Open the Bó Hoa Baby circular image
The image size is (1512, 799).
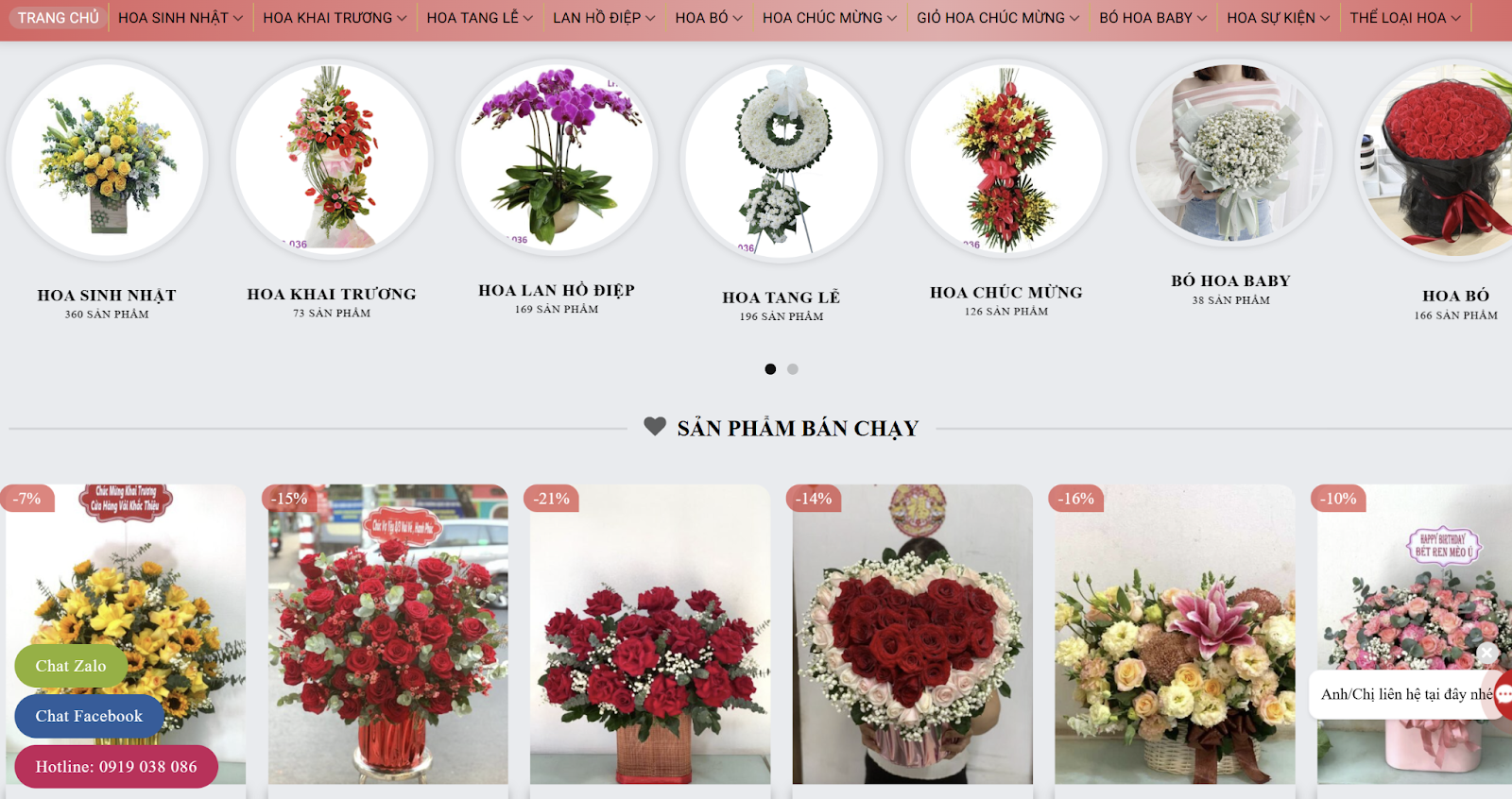1231,153
